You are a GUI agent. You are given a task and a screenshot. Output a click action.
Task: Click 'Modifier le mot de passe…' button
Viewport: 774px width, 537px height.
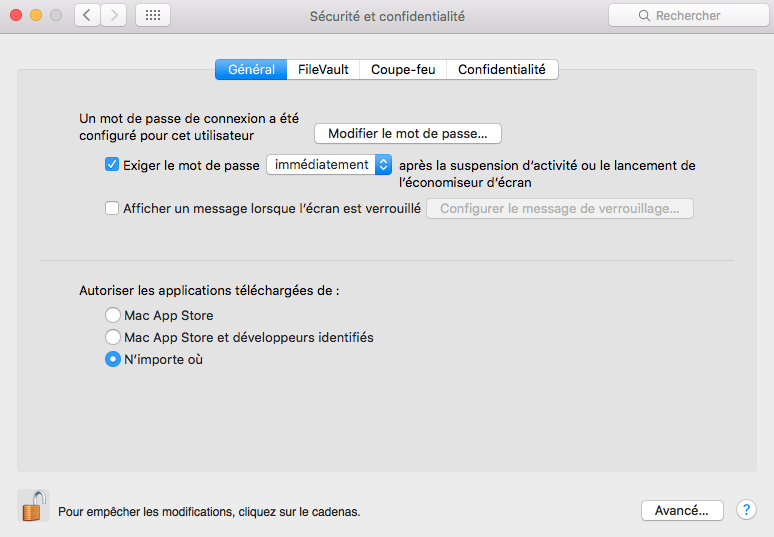[x=408, y=133]
